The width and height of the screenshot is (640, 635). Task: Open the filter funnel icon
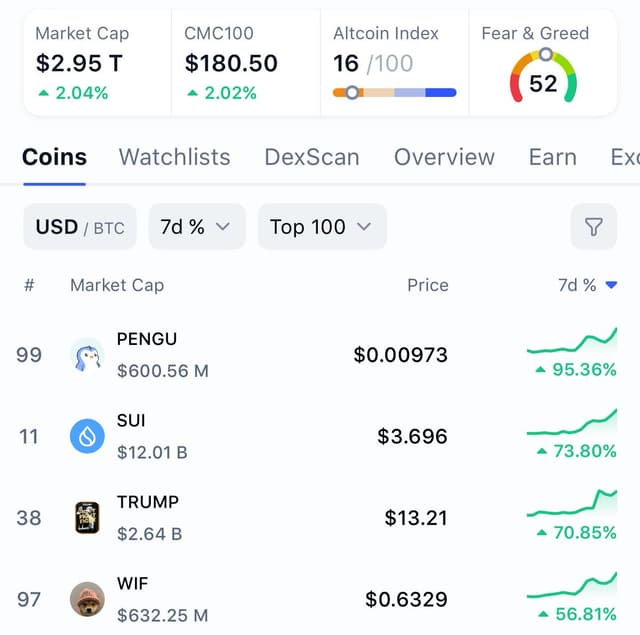coord(593,226)
